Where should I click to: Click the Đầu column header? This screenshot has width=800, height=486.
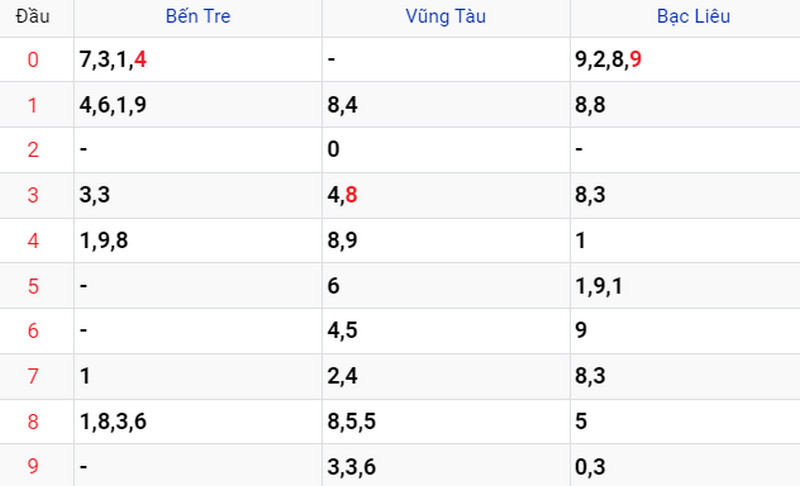[x=33, y=16]
